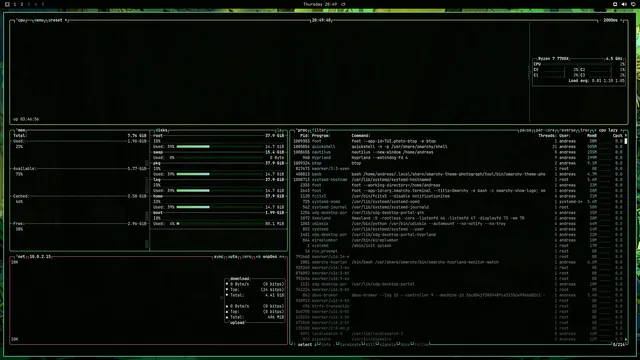Select the Hyprland process row
Screen dimensions: 640x360
coord(458,158)
